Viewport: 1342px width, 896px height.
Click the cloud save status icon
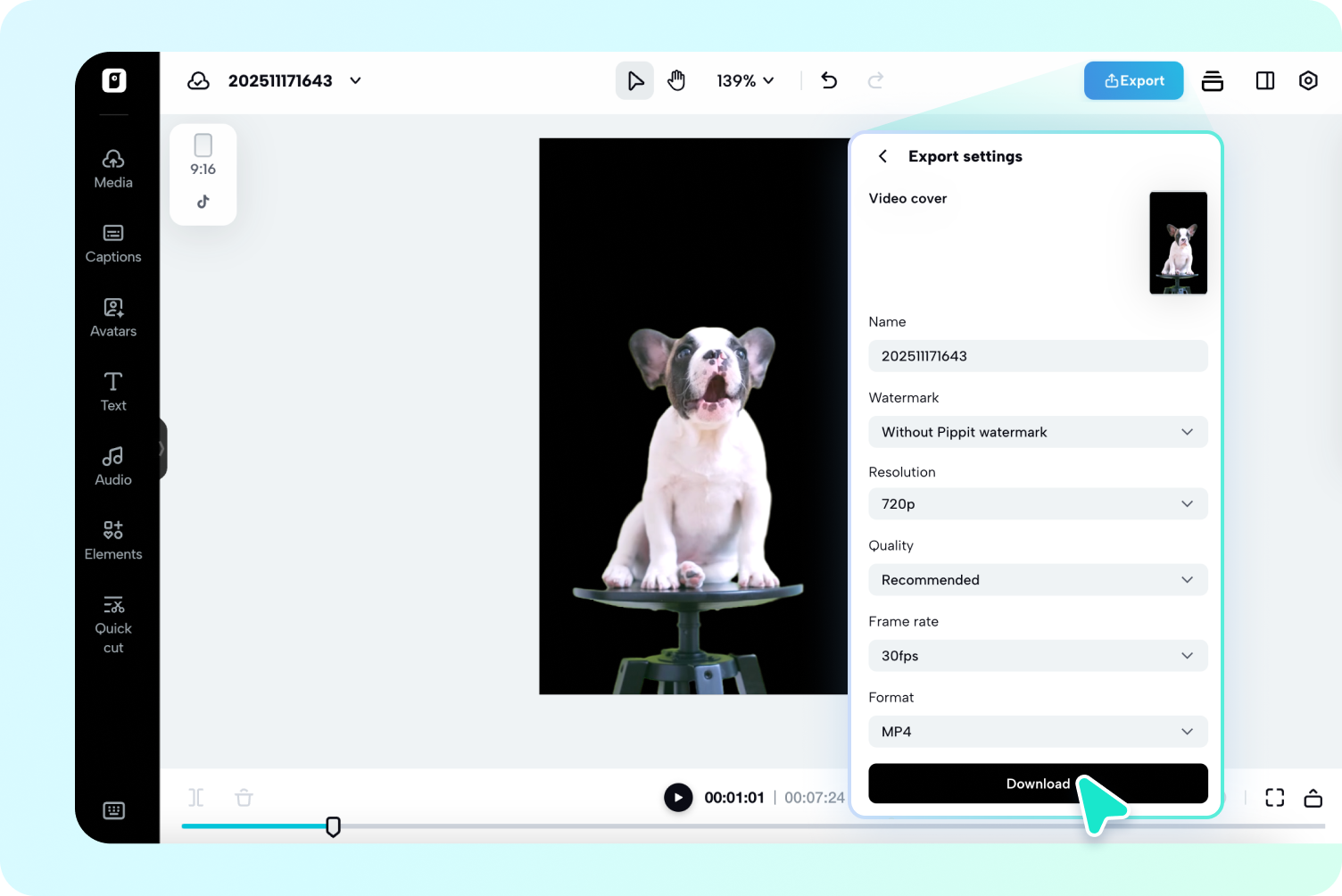coord(198,80)
